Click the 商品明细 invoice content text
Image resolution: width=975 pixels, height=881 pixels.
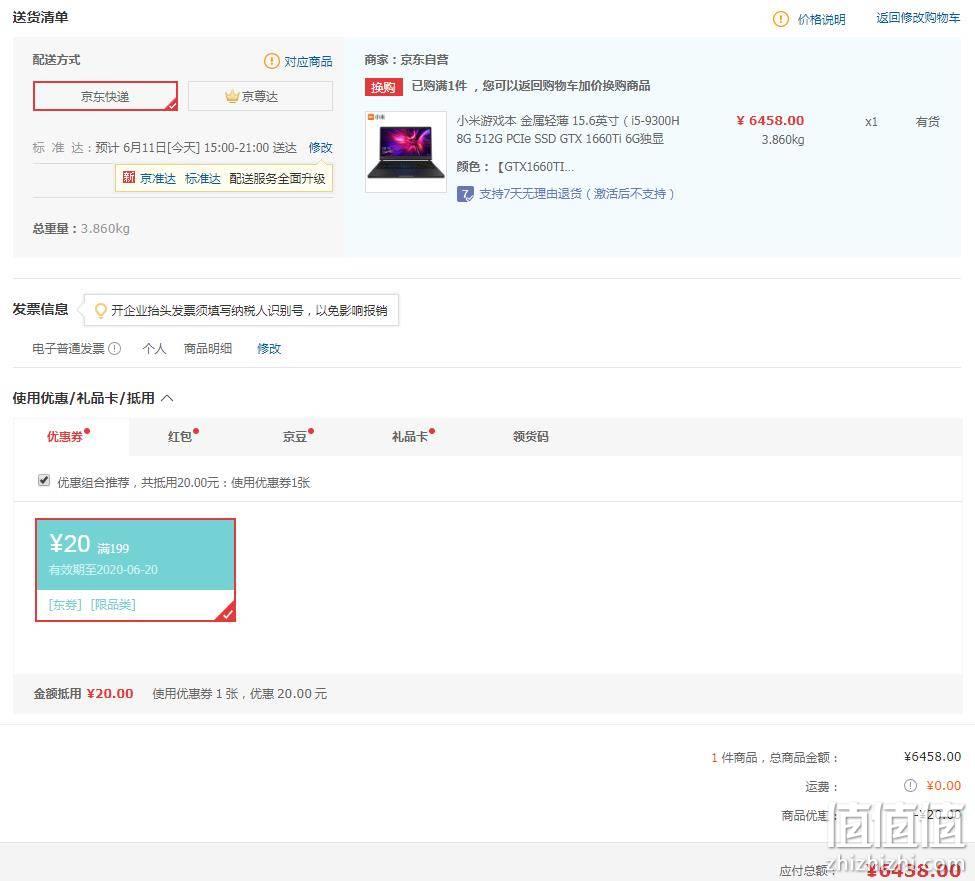pyautogui.click(x=208, y=348)
